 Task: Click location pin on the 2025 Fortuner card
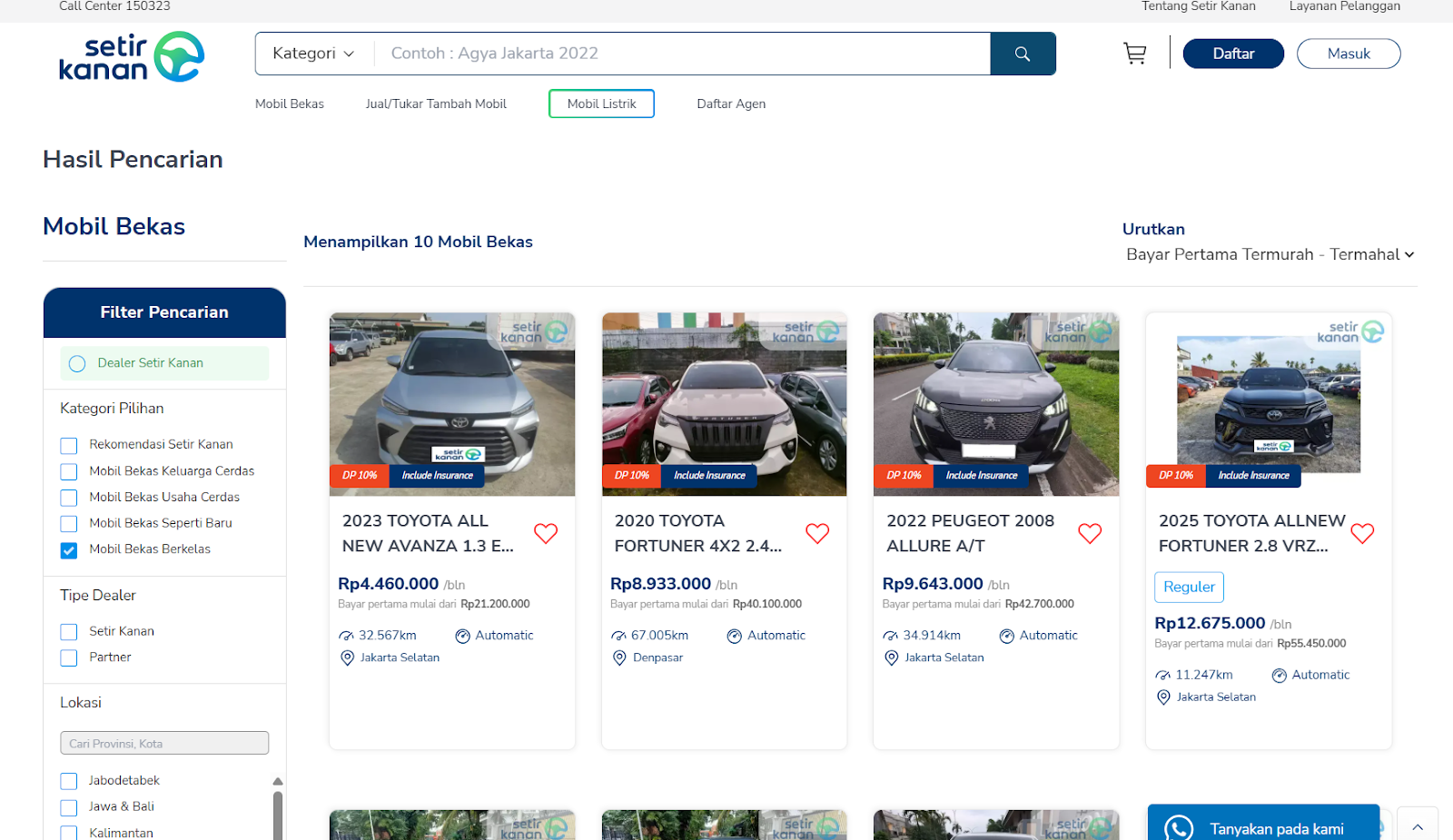click(1163, 697)
